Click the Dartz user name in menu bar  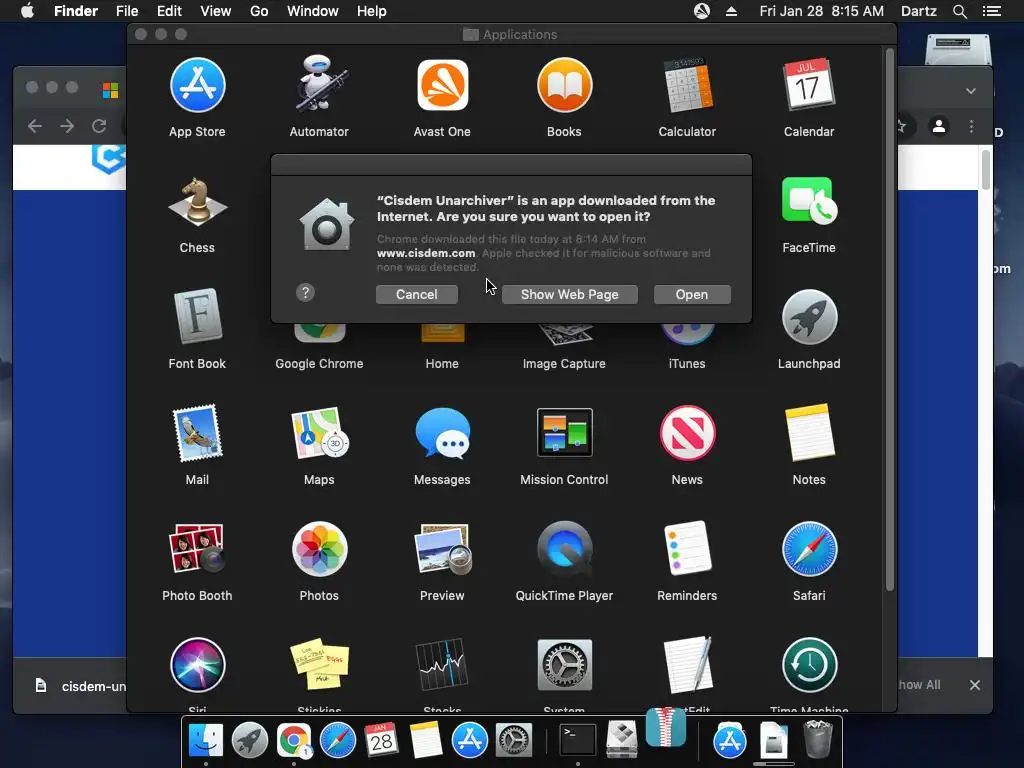(x=919, y=11)
